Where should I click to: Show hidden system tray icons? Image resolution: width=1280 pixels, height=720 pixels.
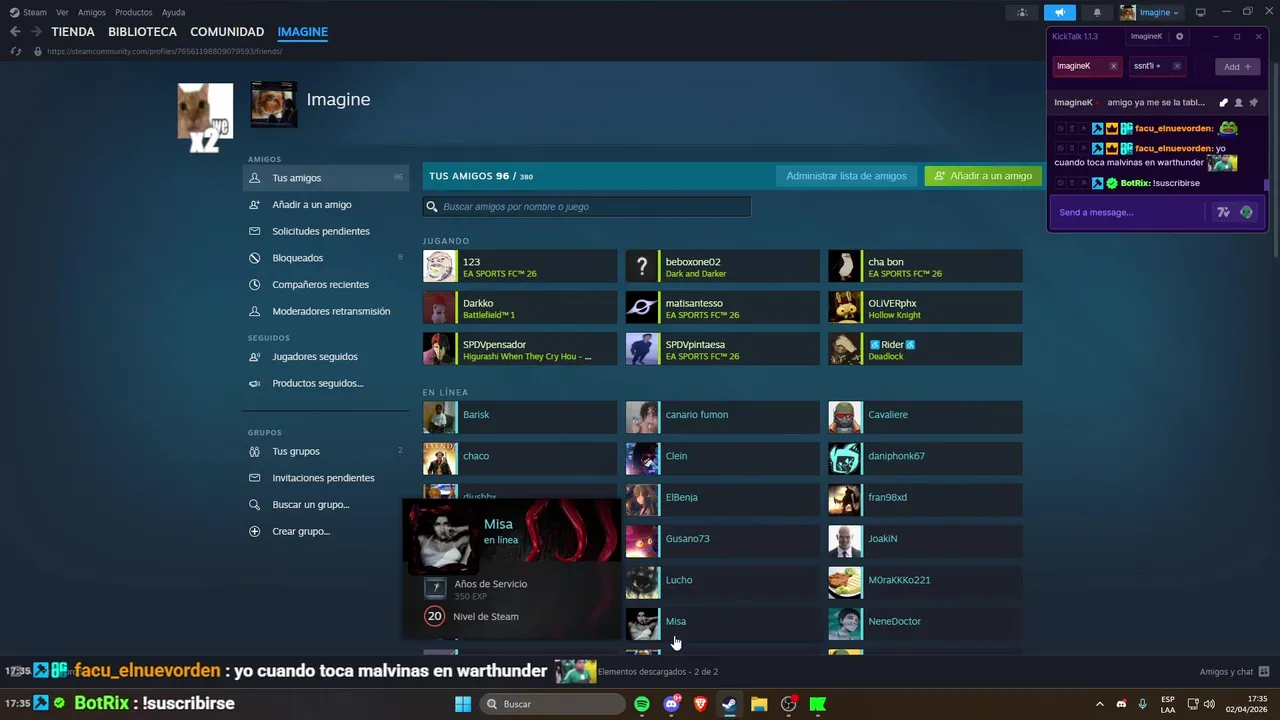[1100, 704]
